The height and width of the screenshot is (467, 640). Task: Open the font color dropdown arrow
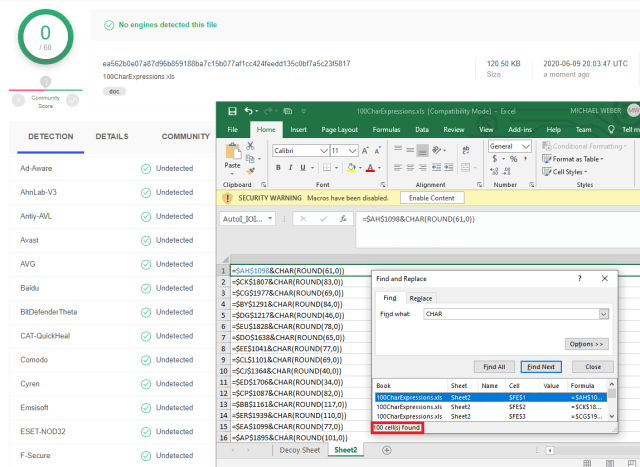[x=379, y=168]
